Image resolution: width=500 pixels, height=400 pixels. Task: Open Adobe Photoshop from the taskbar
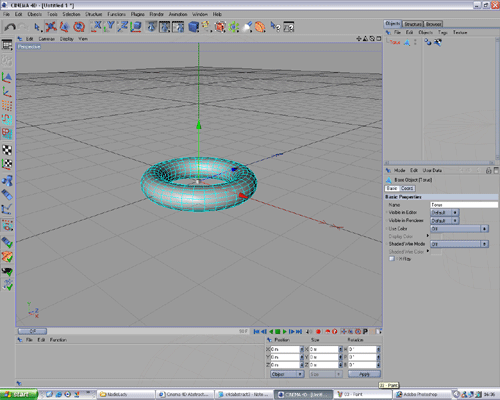click(x=420, y=394)
